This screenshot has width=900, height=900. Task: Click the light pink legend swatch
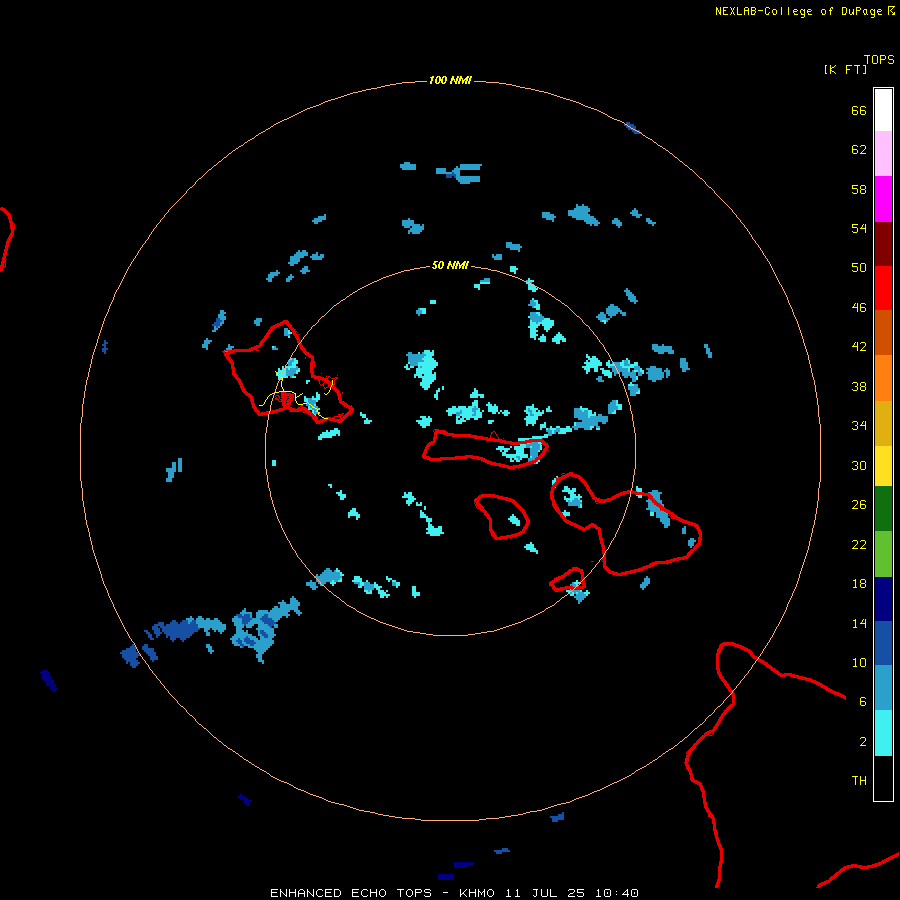tap(883, 153)
